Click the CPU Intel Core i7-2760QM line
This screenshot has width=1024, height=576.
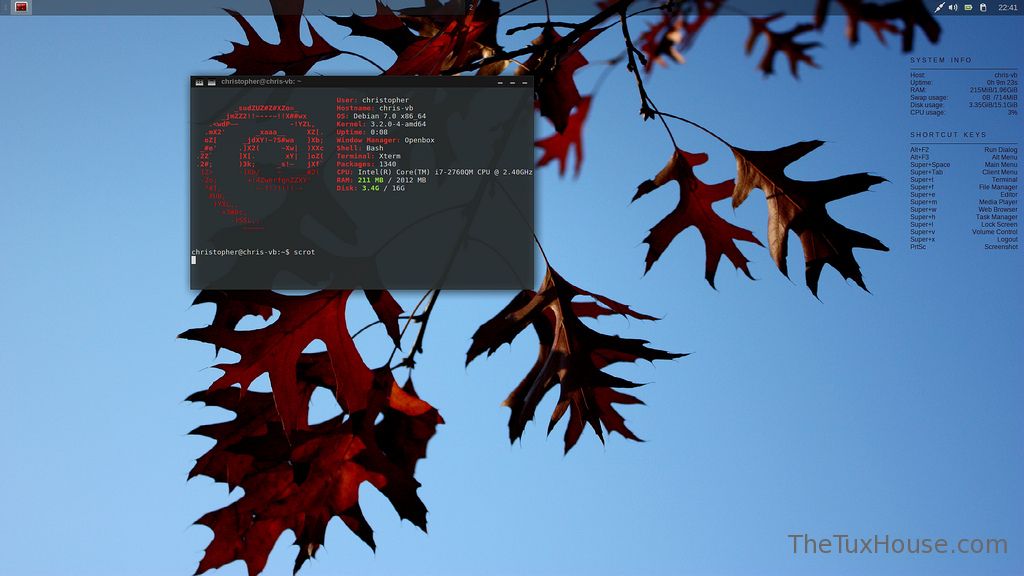click(x=434, y=172)
